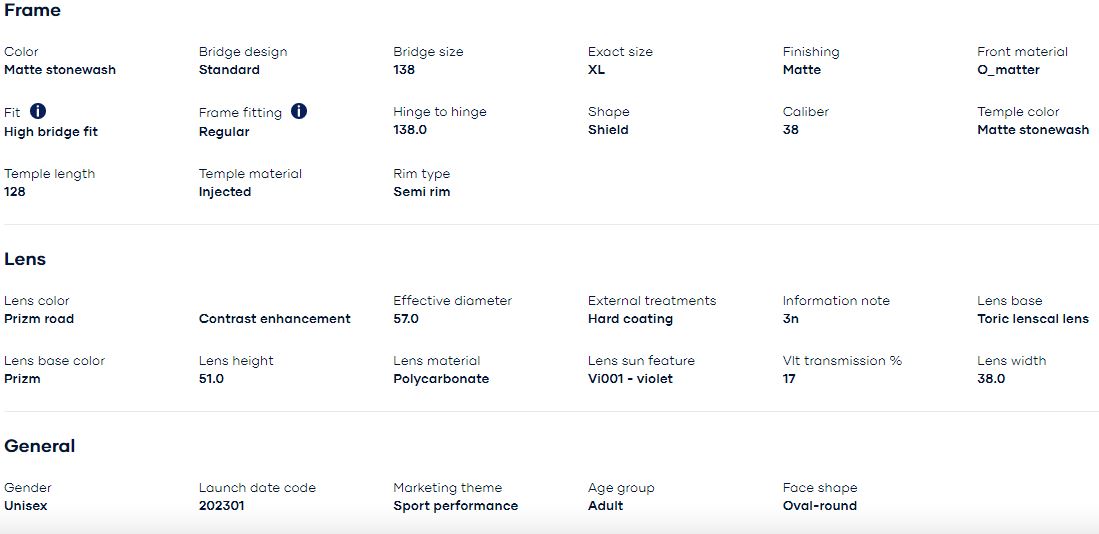Viewport: 1099px width, 534px height.
Task: Click the info icon next to Fit
Action: point(38,111)
